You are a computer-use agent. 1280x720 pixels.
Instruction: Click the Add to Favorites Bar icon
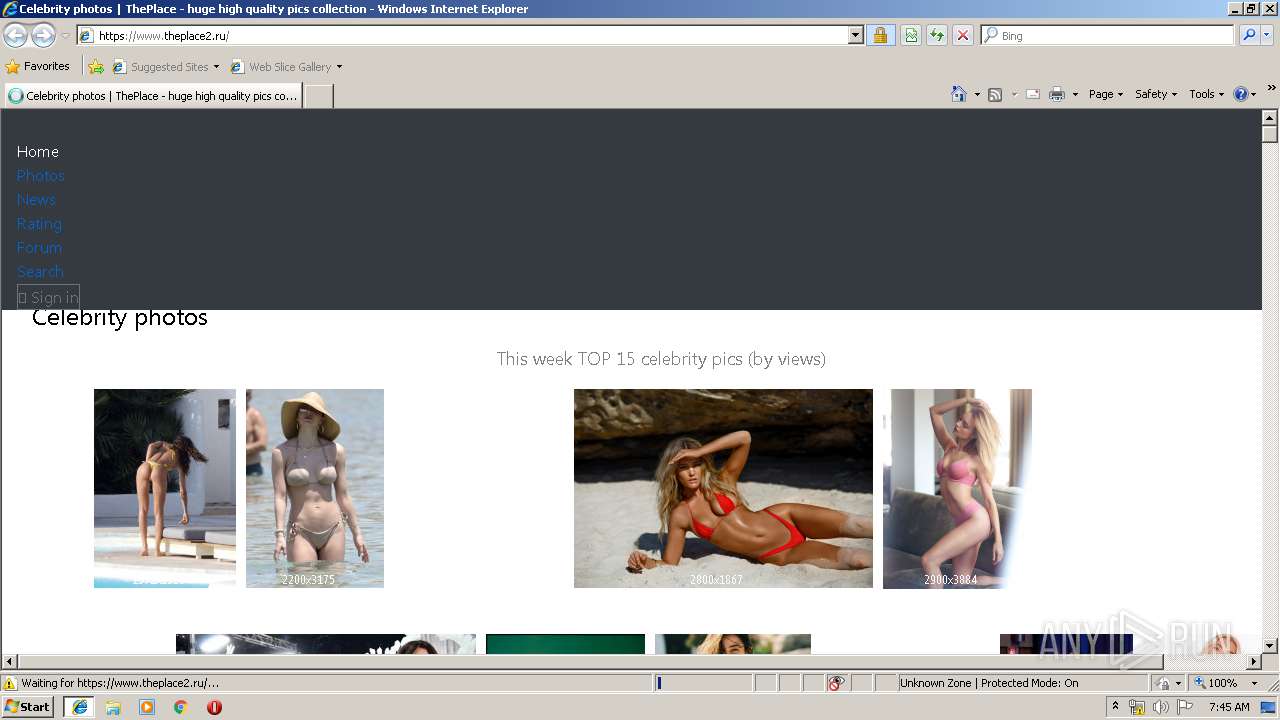pyautogui.click(x=96, y=67)
